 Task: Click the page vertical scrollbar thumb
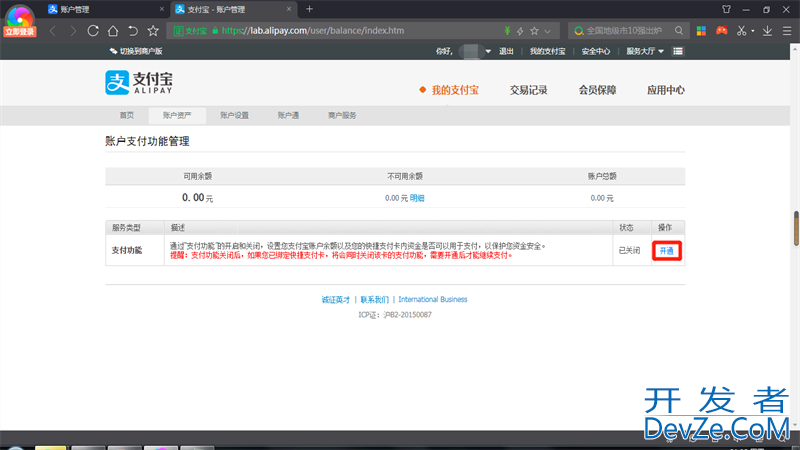pos(796,228)
